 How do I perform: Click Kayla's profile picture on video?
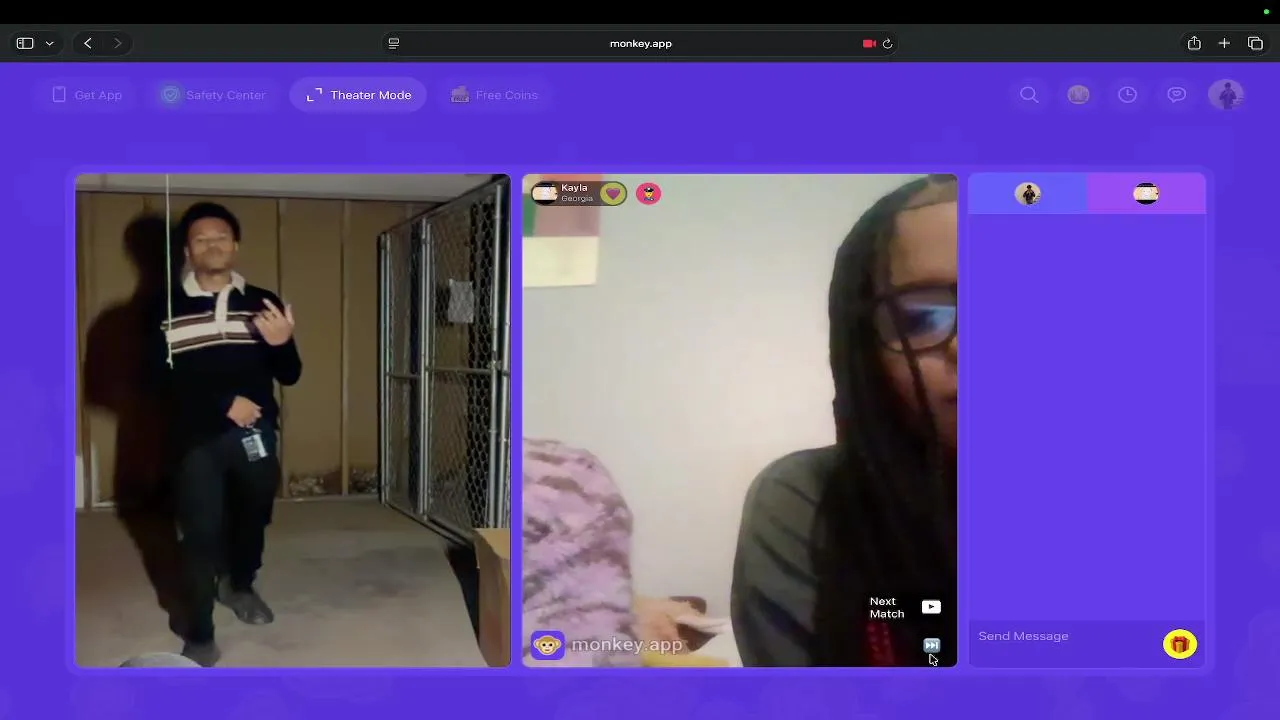point(545,193)
